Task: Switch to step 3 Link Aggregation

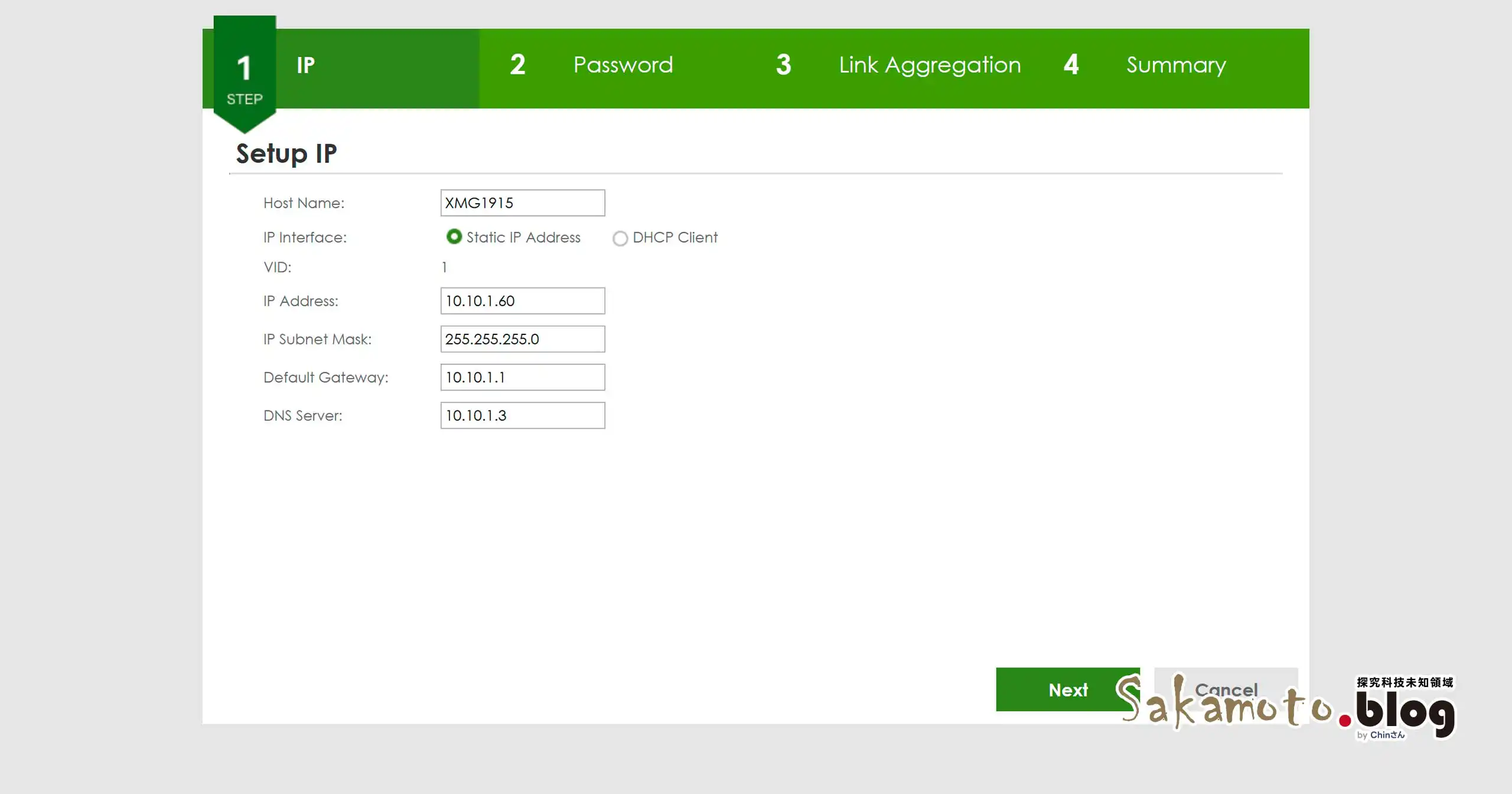Action: coord(929,65)
